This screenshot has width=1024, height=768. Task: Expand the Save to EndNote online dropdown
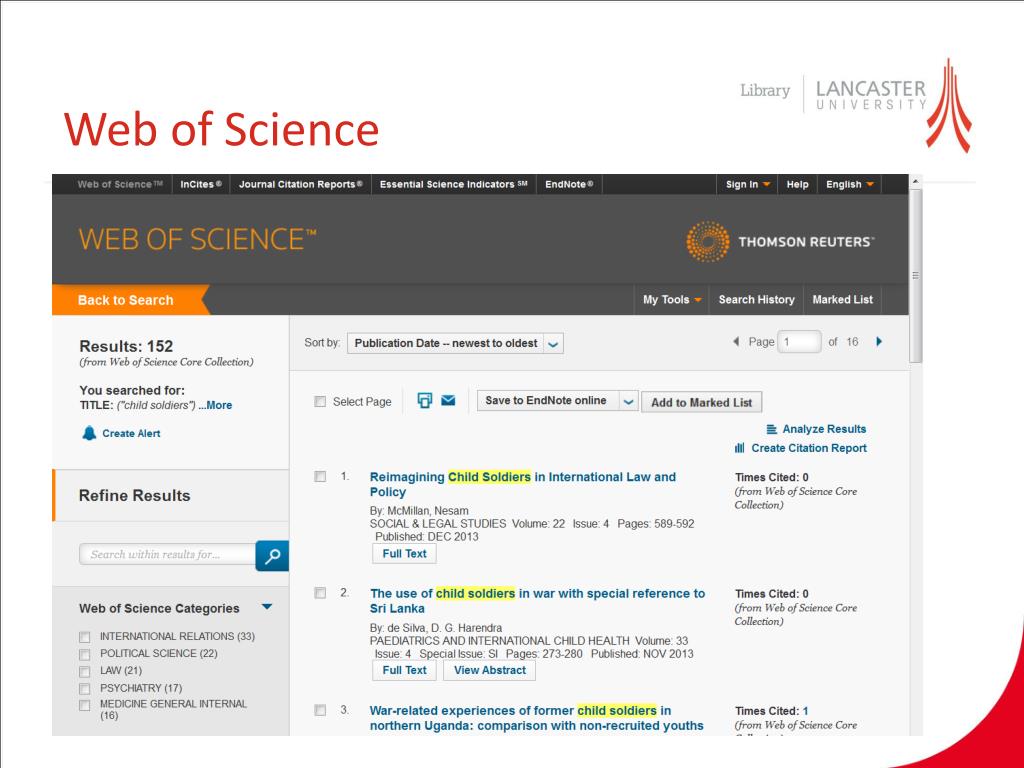coord(628,401)
